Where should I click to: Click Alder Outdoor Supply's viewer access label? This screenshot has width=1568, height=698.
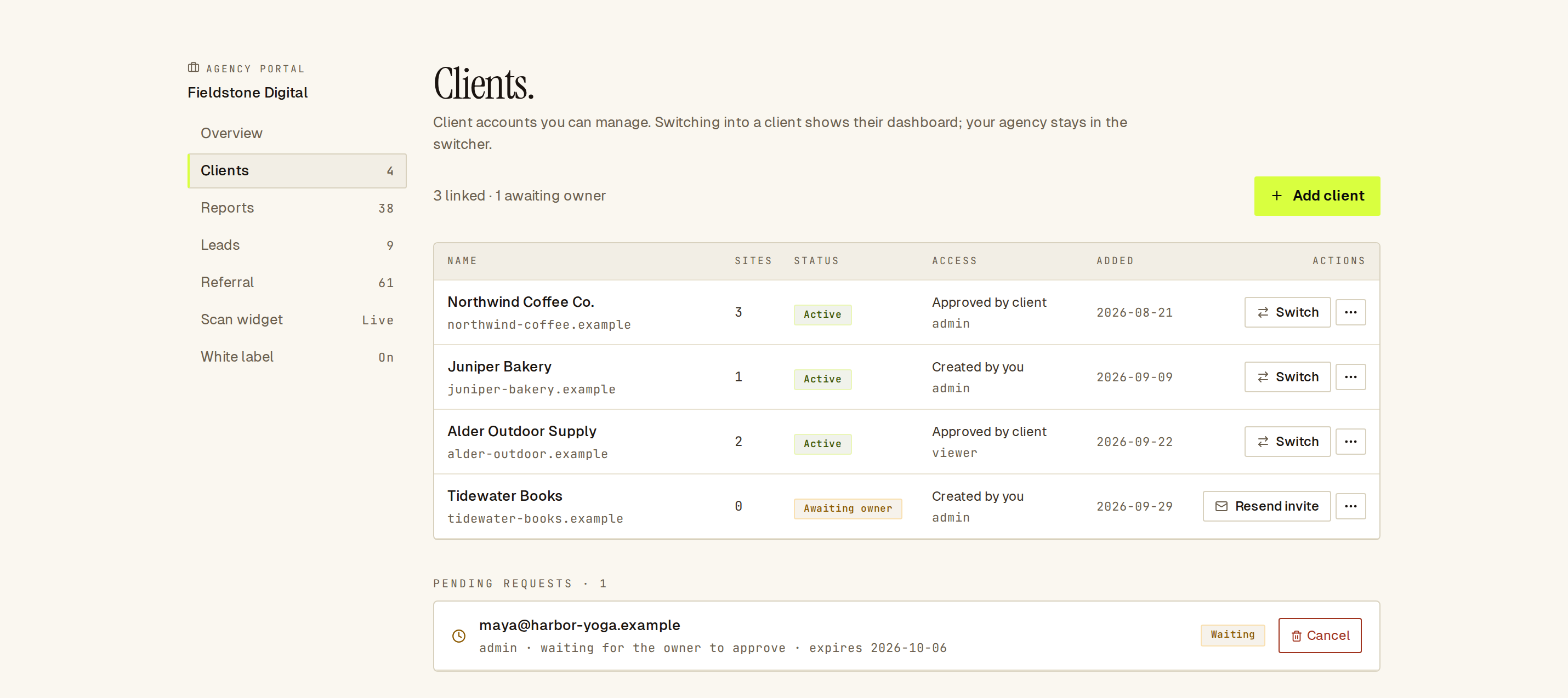coord(955,453)
